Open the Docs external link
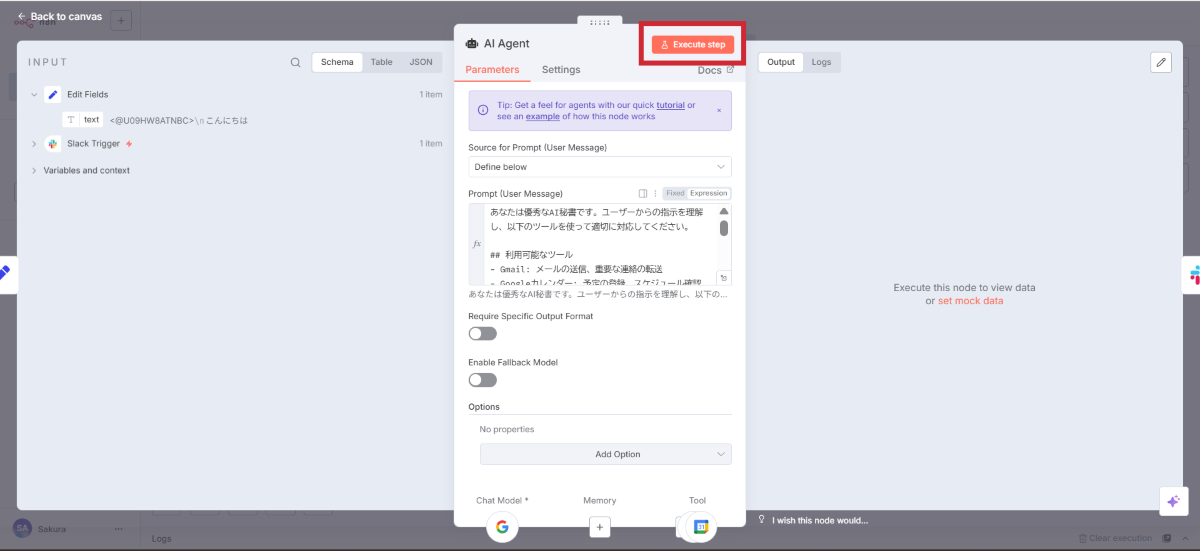1200x551 pixels. (715, 70)
